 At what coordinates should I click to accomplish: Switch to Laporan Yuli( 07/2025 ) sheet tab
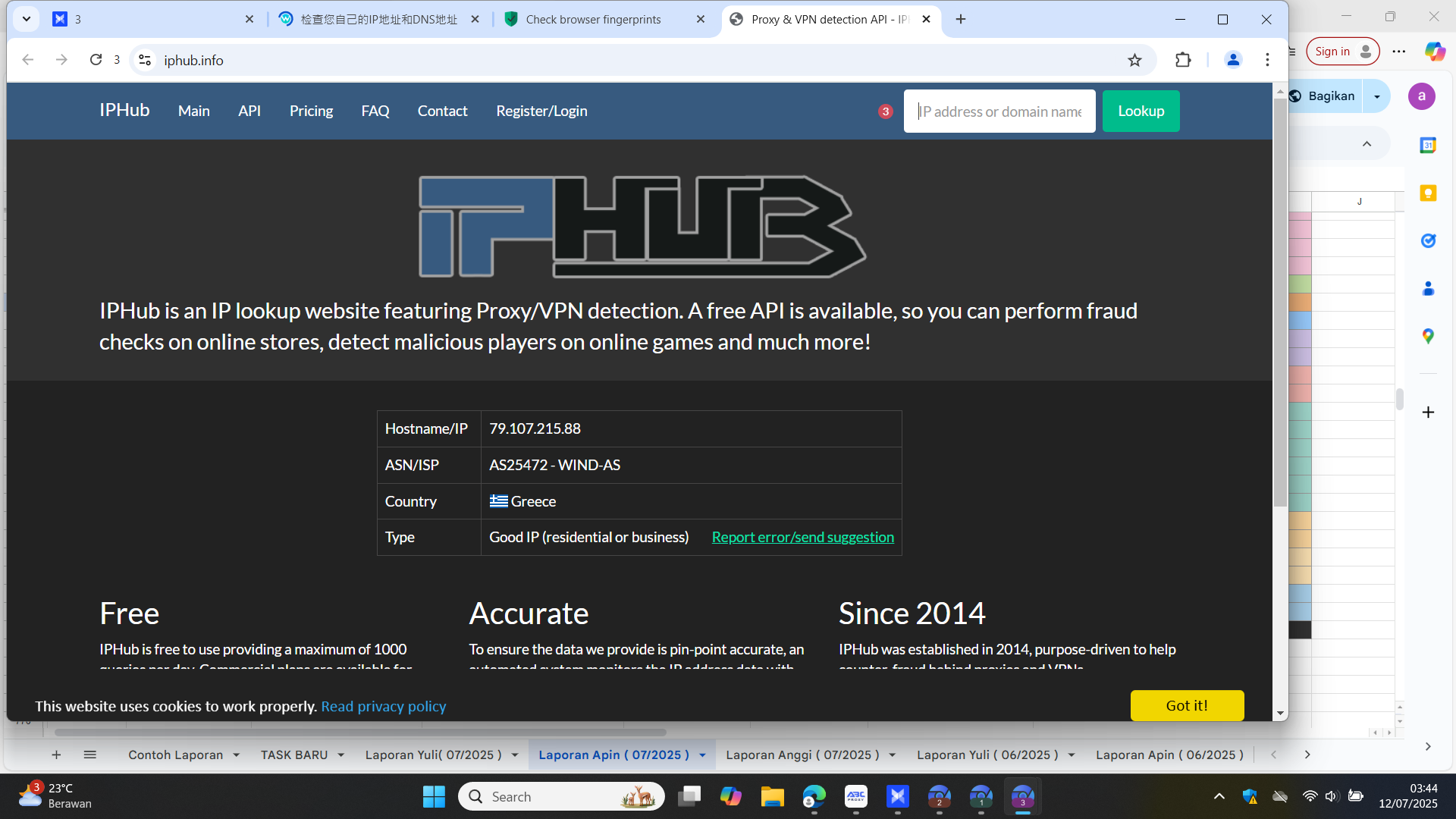pyautogui.click(x=433, y=755)
